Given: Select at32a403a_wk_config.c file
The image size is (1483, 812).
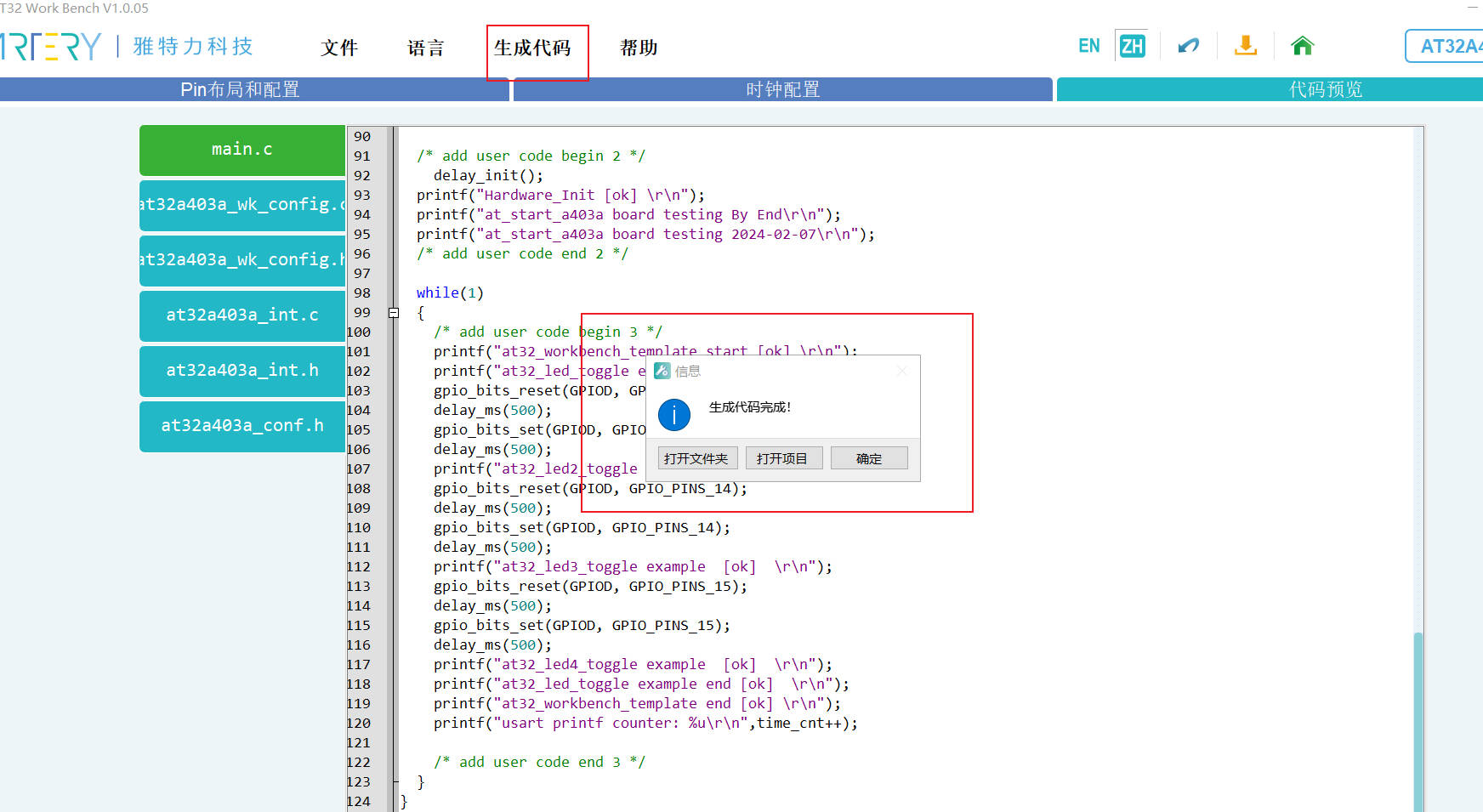Looking at the screenshot, I should click(242, 205).
